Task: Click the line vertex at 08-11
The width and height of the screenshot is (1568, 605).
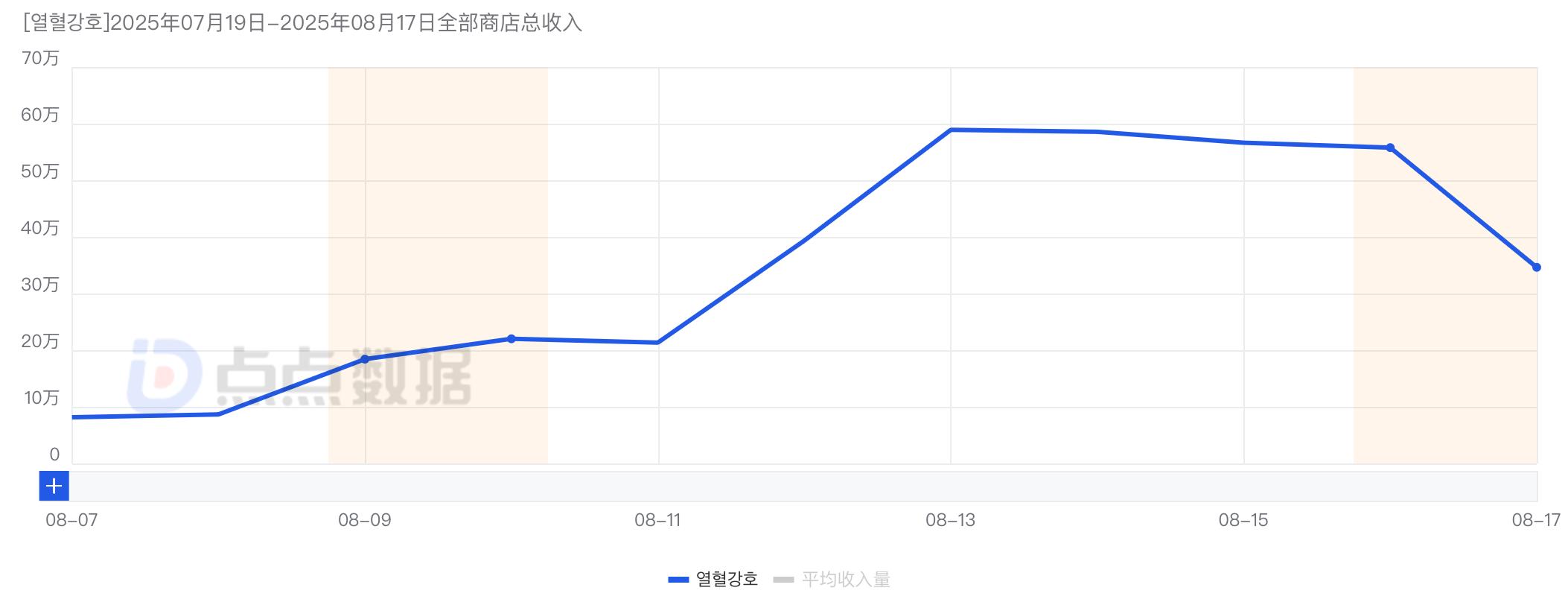Action: [x=657, y=343]
